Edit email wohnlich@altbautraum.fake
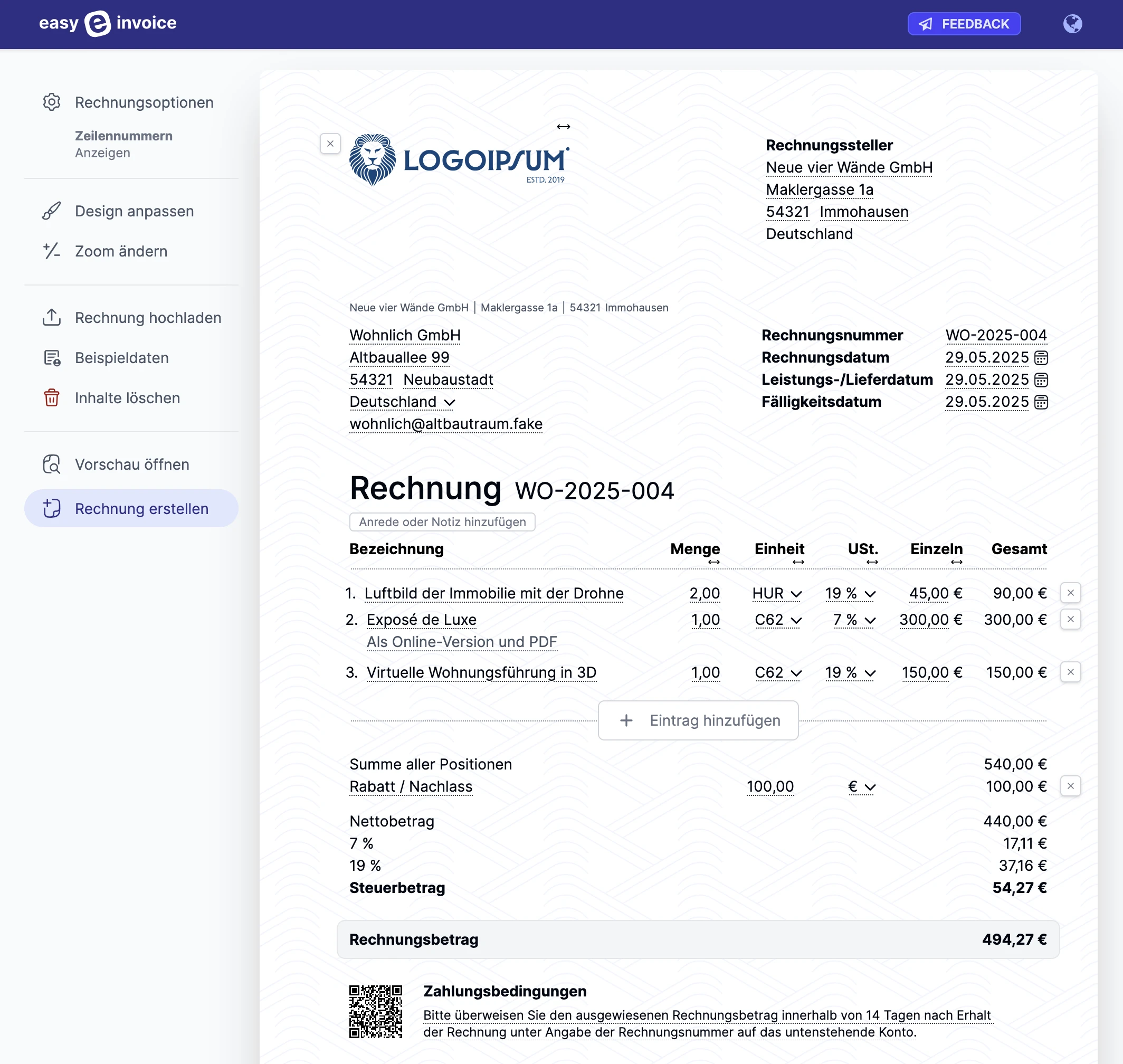 pos(446,424)
